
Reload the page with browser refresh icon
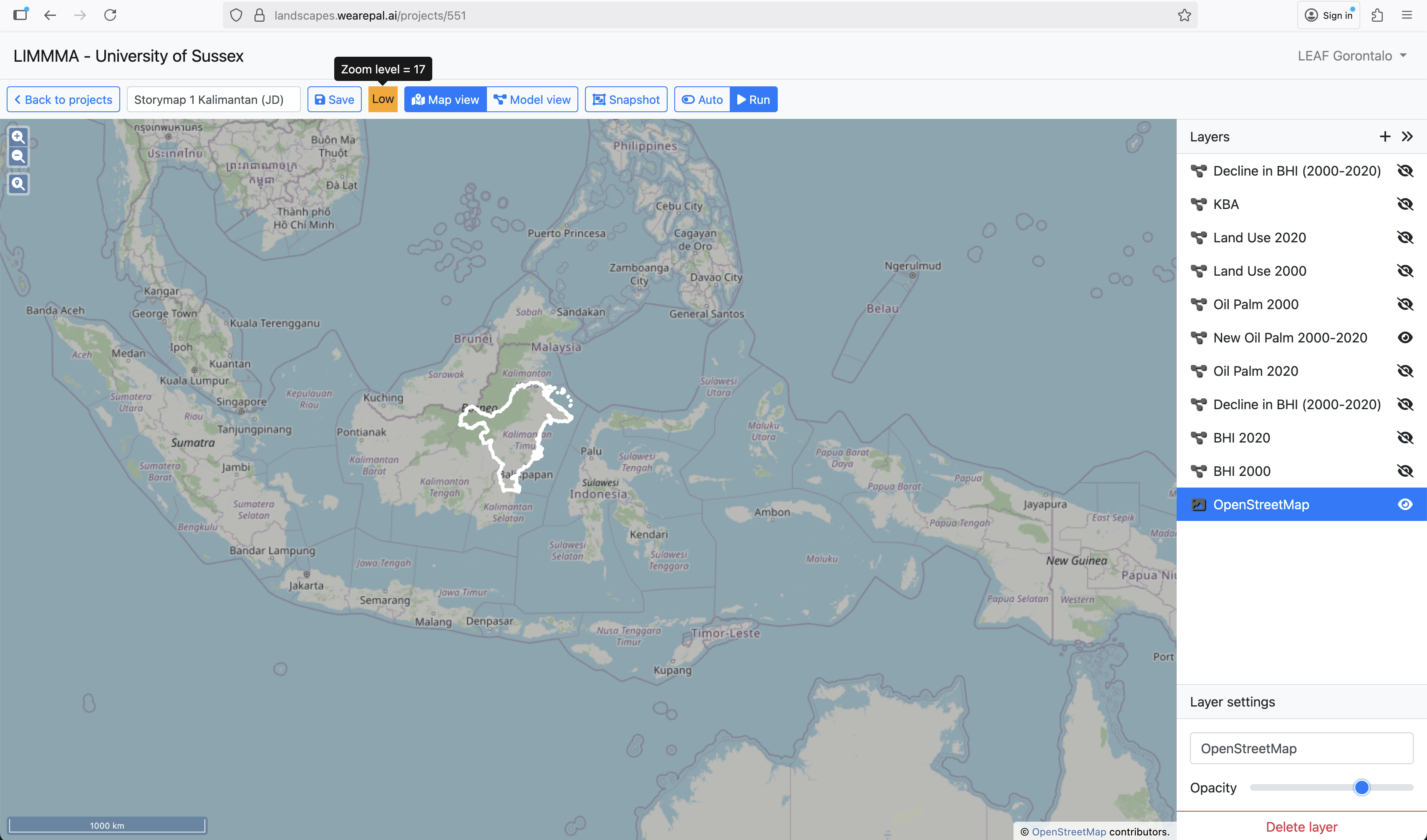tap(111, 15)
